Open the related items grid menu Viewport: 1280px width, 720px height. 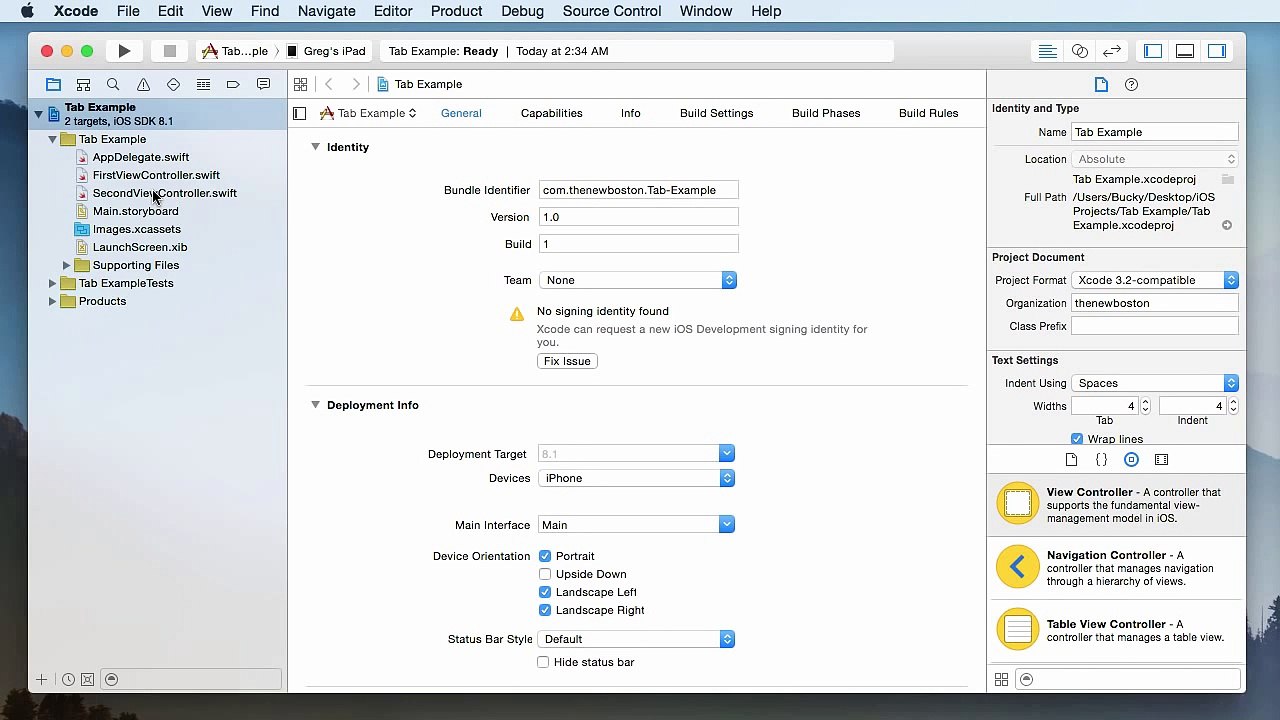pyautogui.click(x=300, y=85)
